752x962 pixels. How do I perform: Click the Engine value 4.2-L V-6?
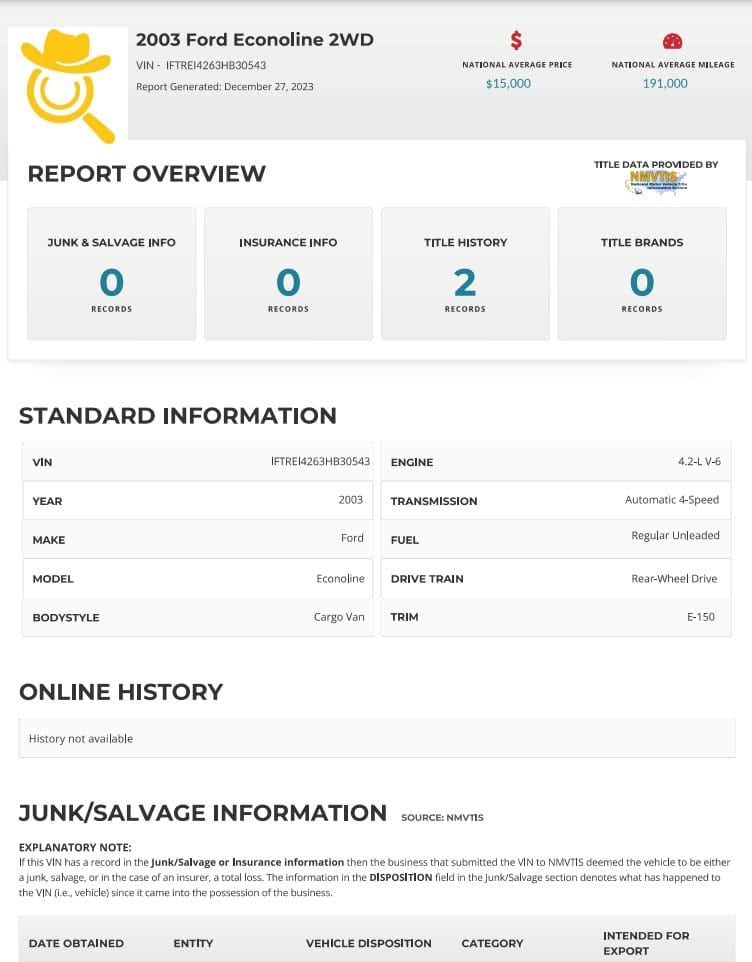coord(699,461)
